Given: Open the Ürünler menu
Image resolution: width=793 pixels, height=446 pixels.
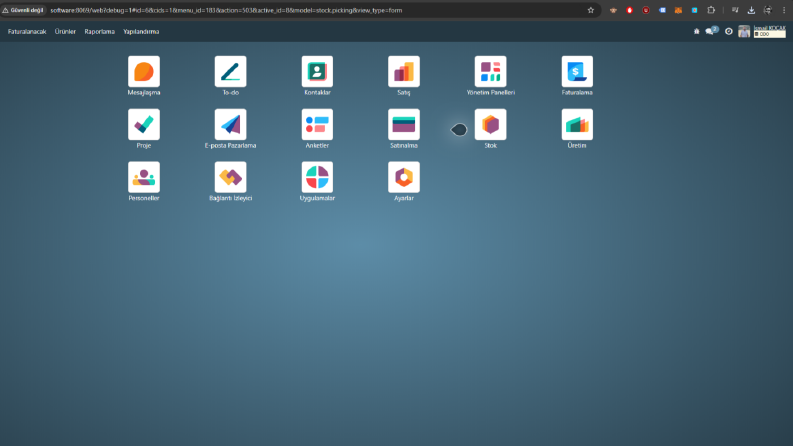Looking at the screenshot, I should click(x=65, y=31).
